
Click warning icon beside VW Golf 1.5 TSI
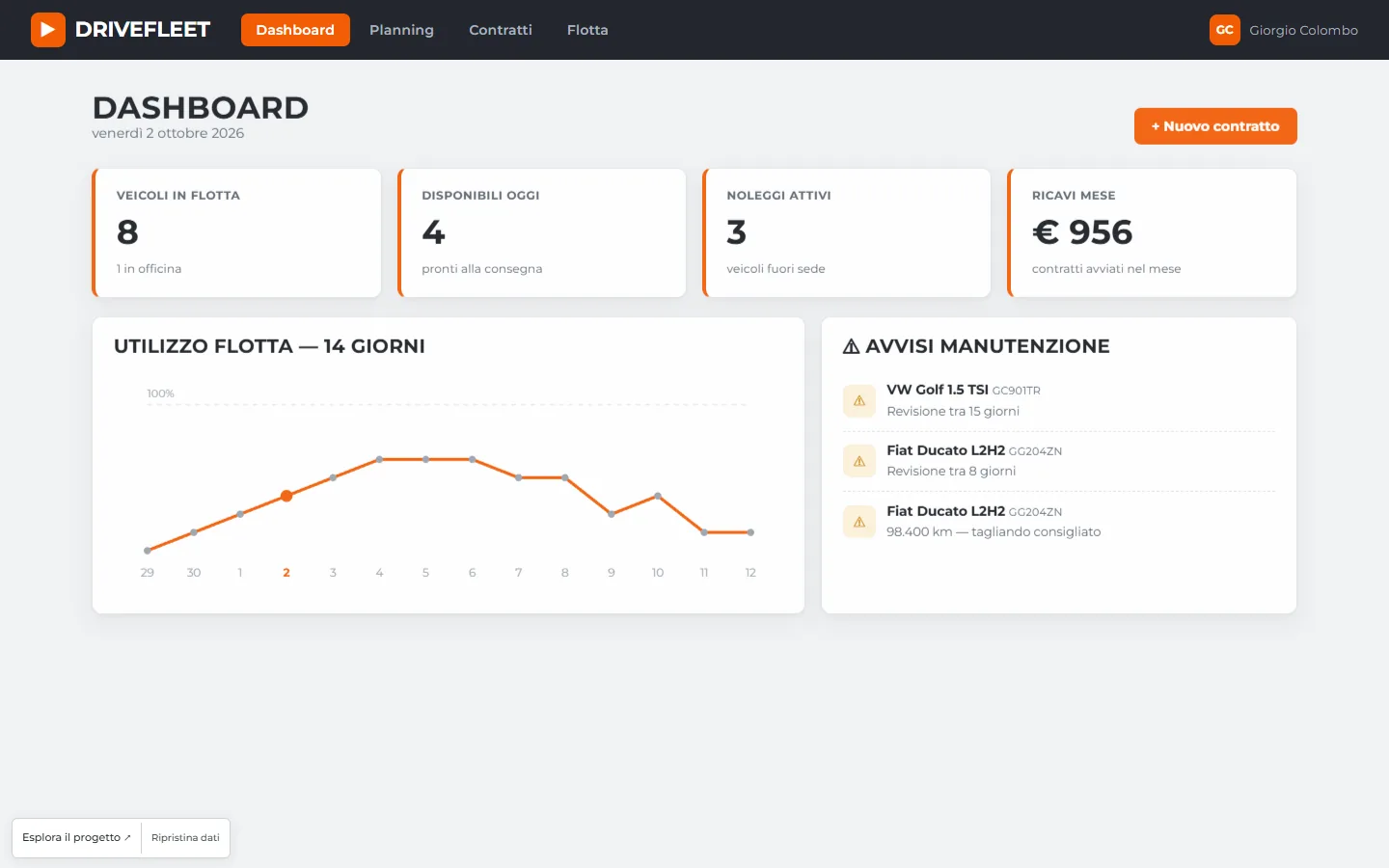tap(859, 401)
